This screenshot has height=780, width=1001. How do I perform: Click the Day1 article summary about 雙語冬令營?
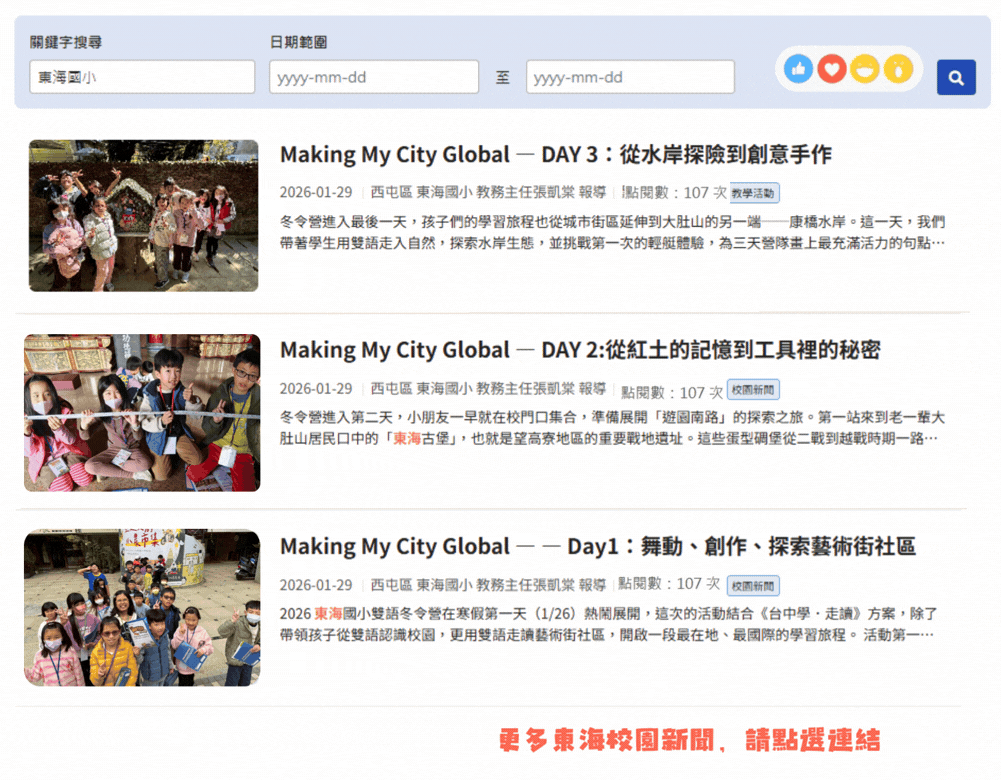coord(611,624)
